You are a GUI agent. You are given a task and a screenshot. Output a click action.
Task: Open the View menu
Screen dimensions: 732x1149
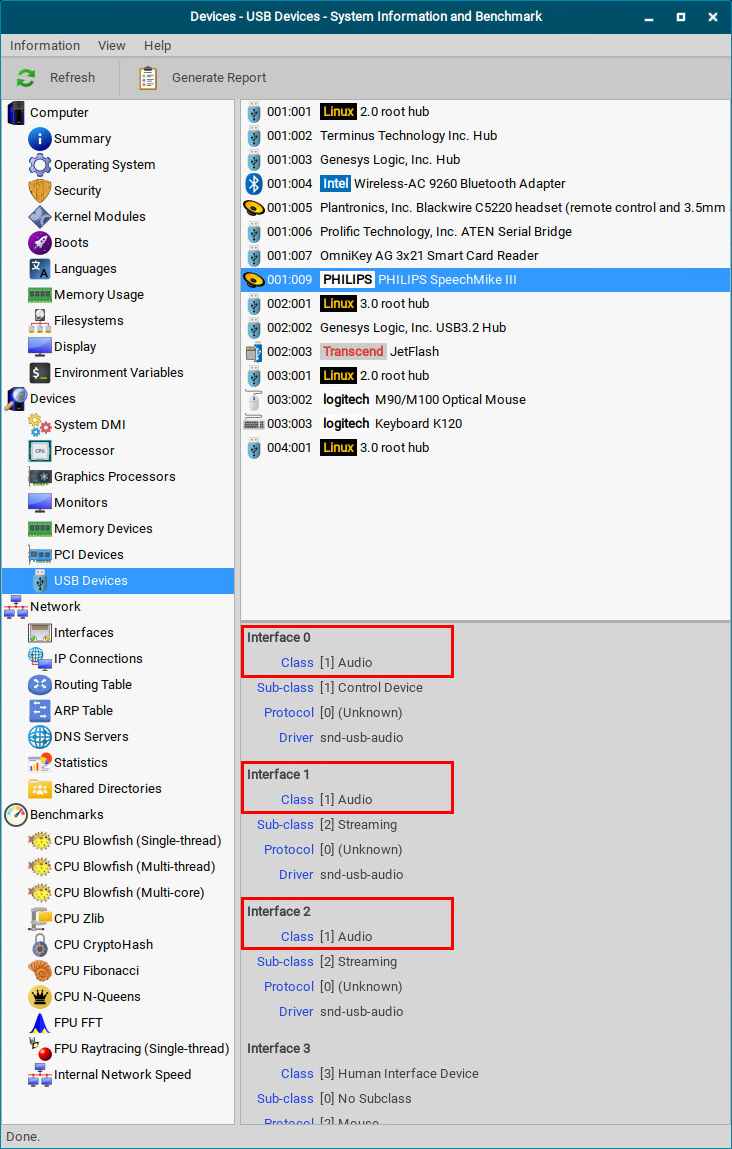tap(111, 45)
